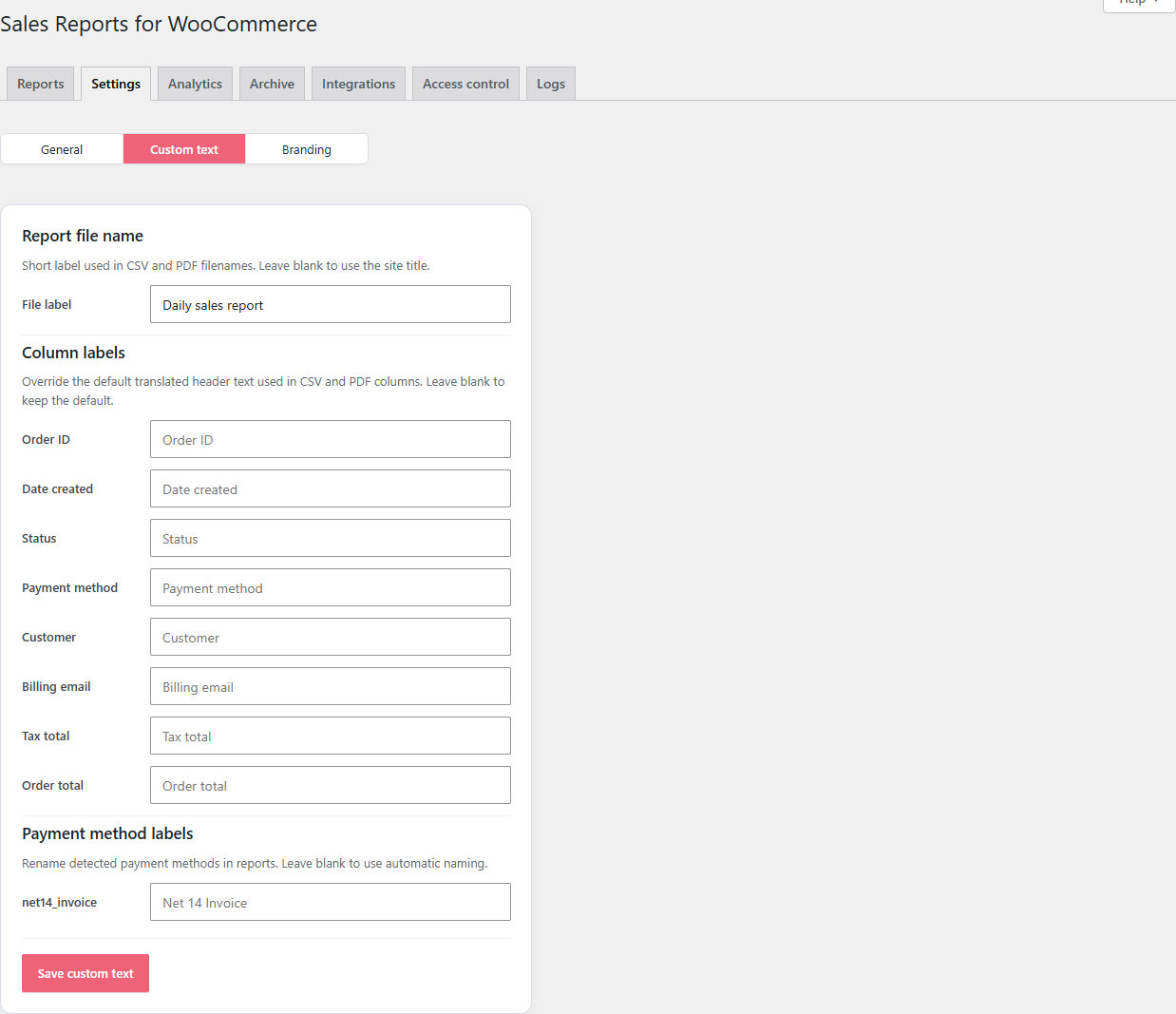Image resolution: width=1176 pixels, height=1014 pixels.
Task: Click the Billing email input field
Action: (x=331, y=686)
